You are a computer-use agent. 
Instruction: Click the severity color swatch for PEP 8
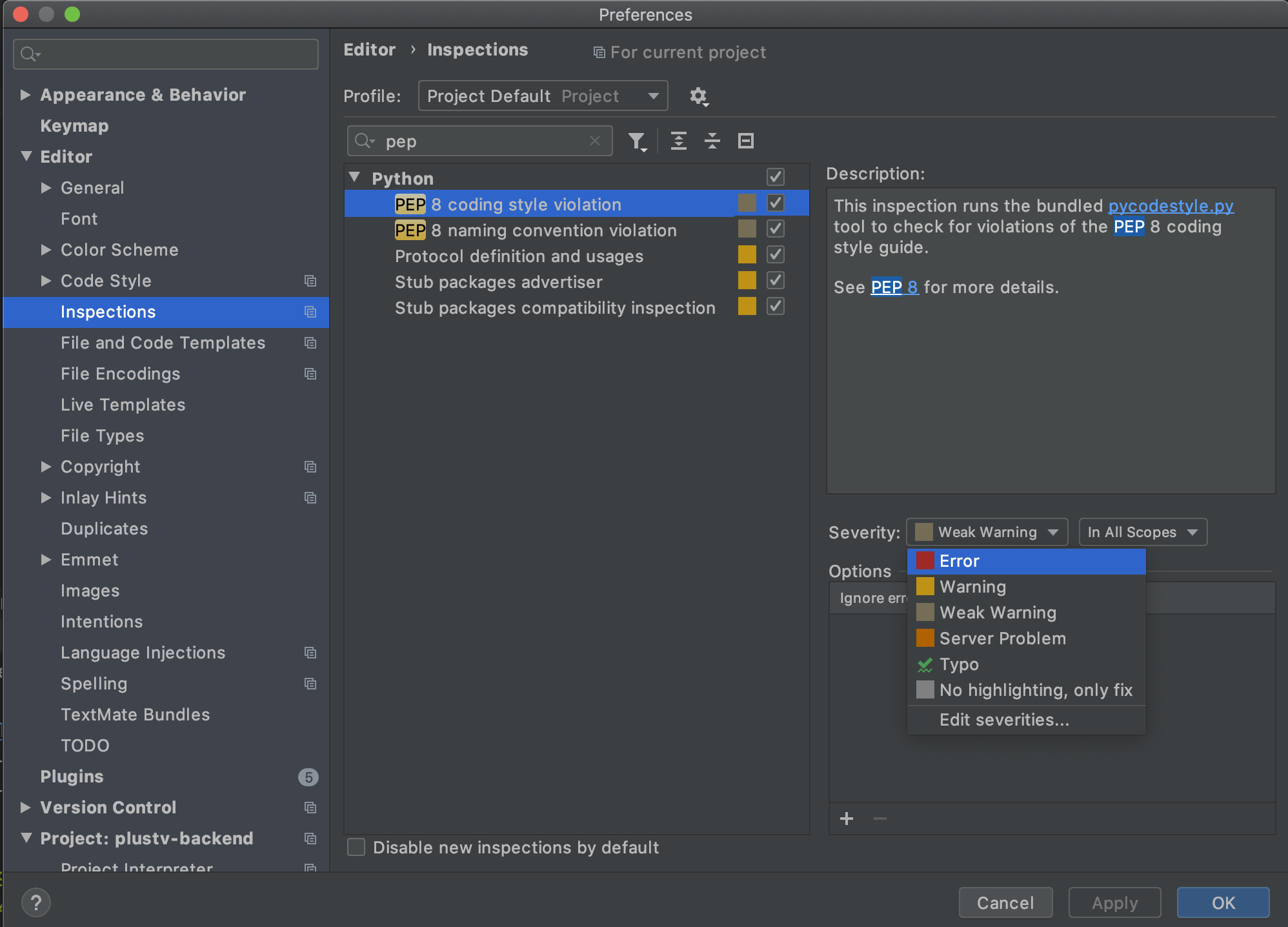click(747, 203)
